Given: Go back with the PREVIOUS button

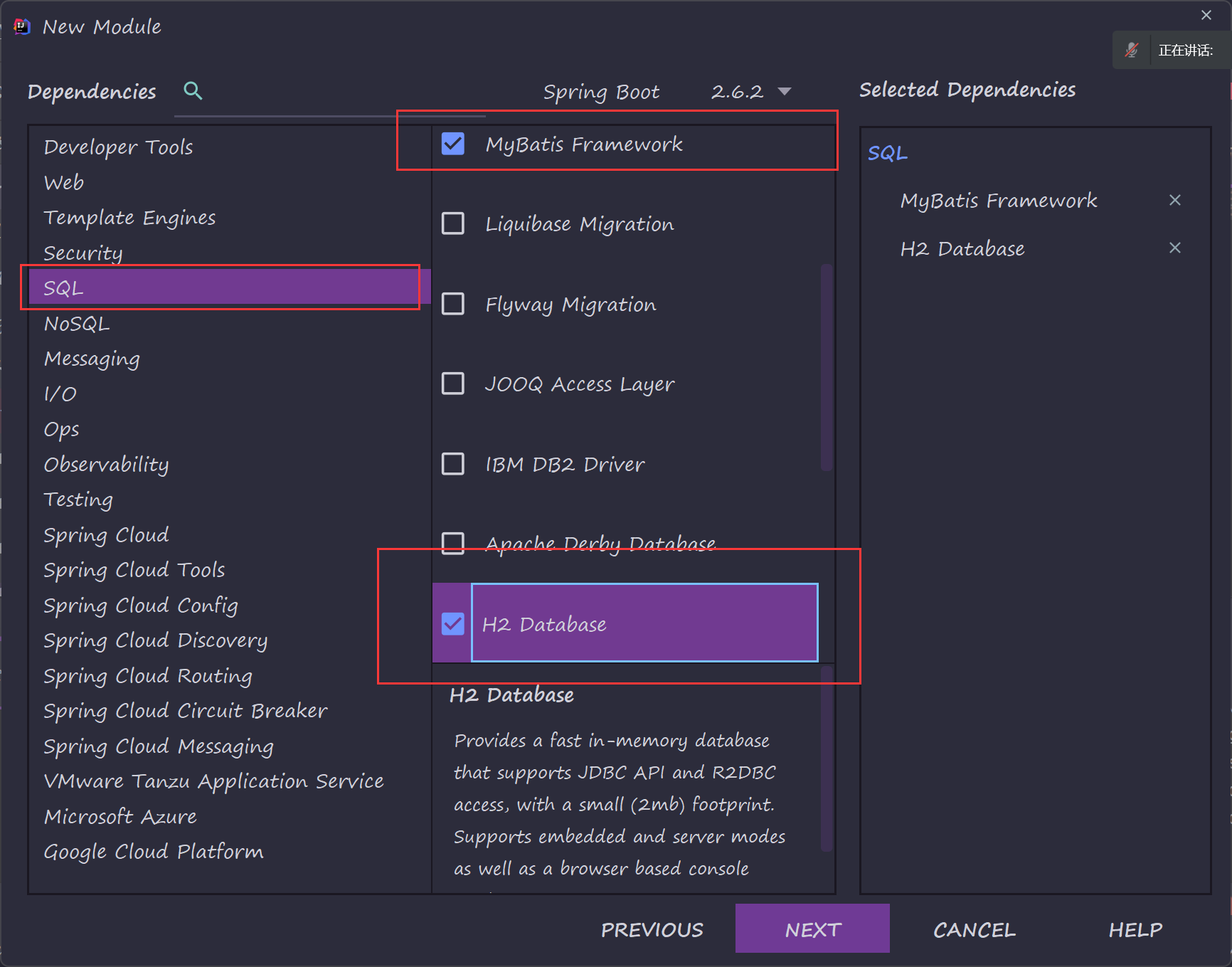Looking at the screenshot, I should click(x=652, y=929).
